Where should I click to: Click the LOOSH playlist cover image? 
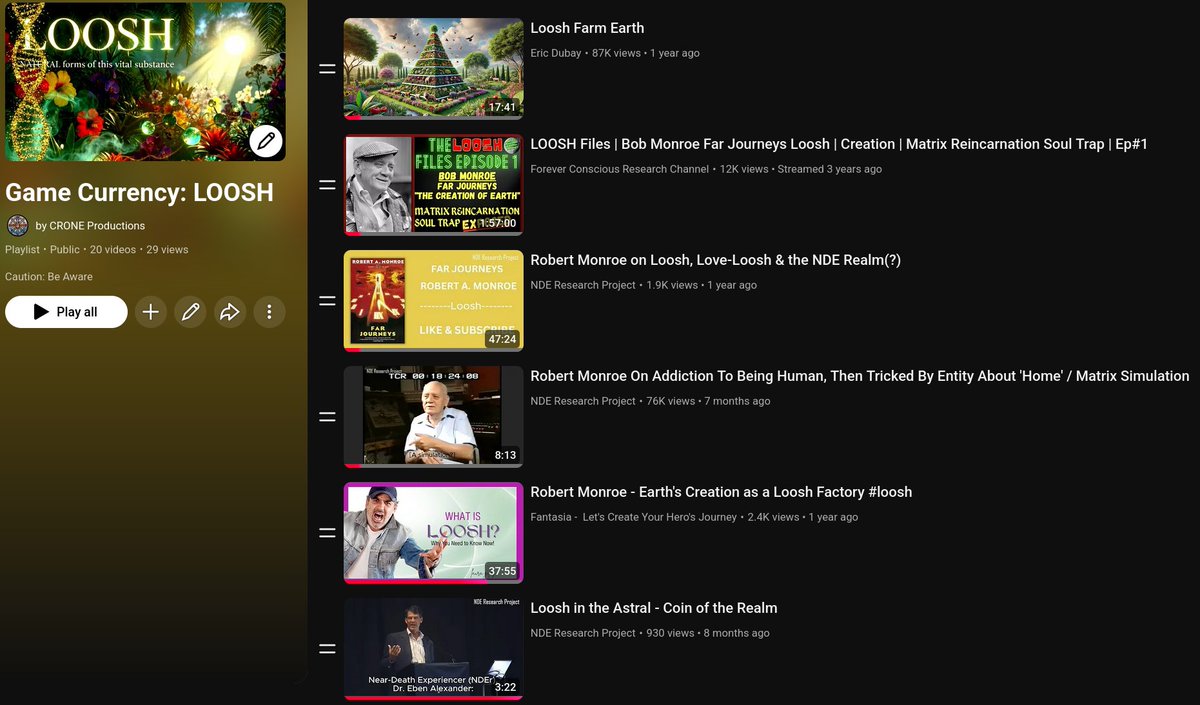(145, 81)
